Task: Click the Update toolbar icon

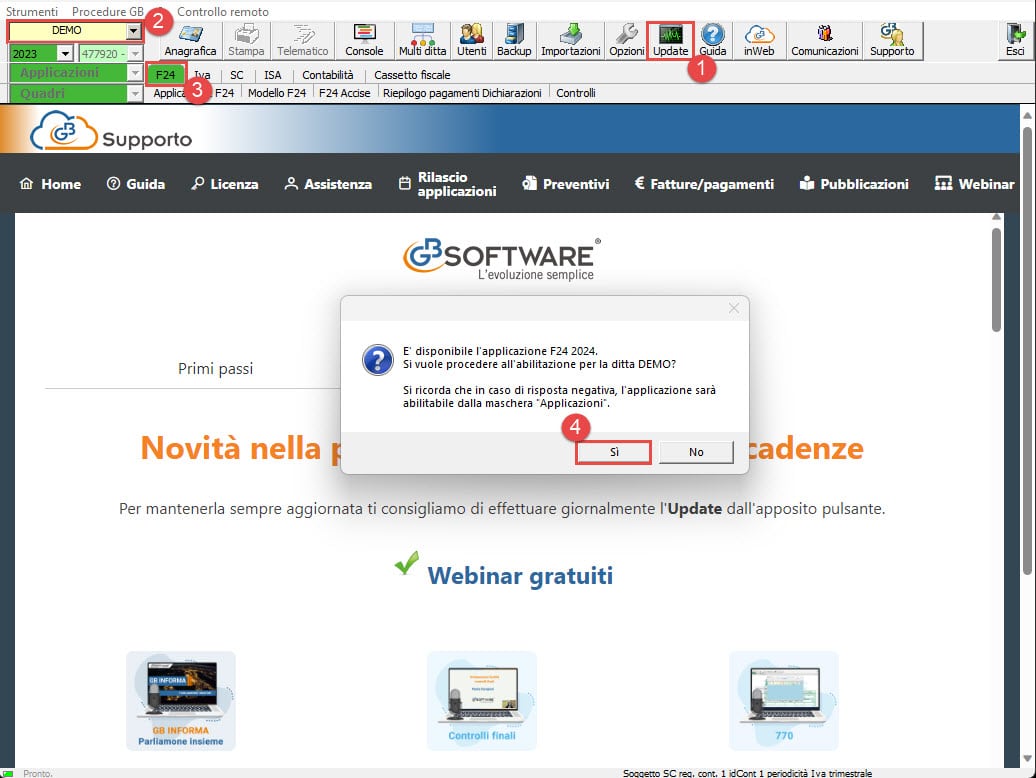Action: (x=670, y=40)
